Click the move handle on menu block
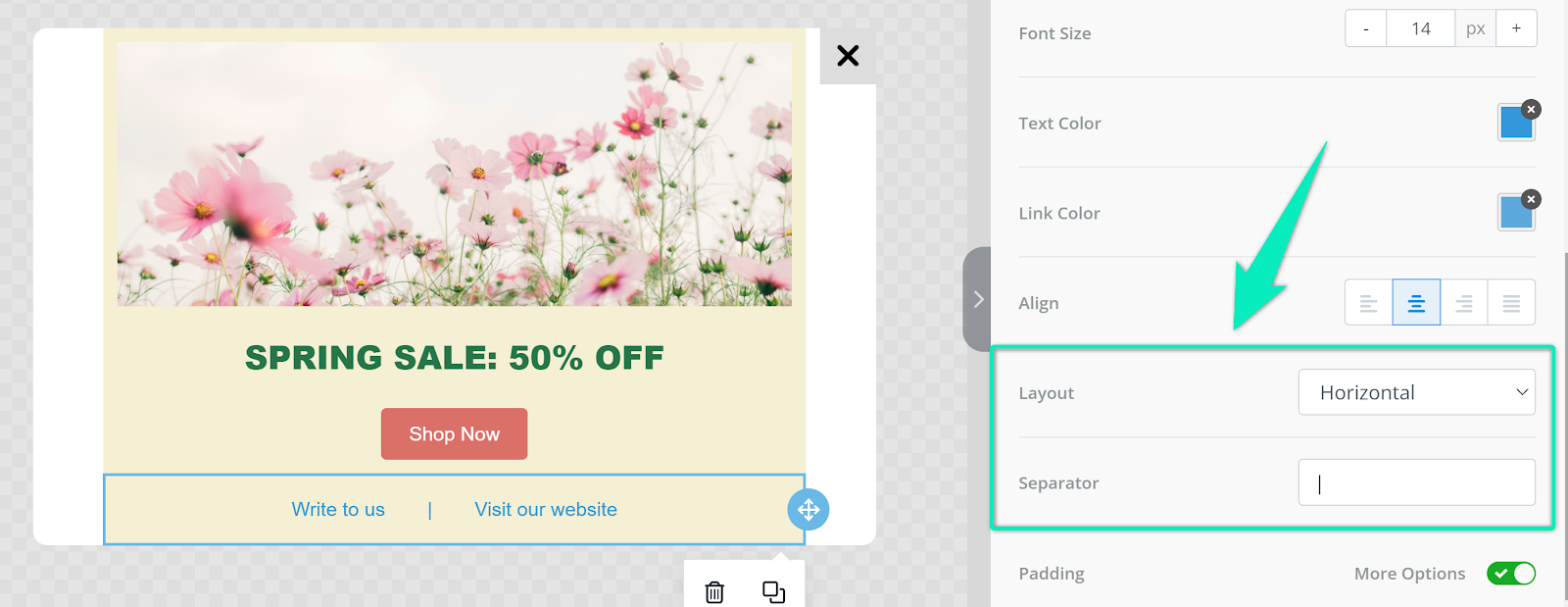The image size is (1568, 607). pos(808,510)
